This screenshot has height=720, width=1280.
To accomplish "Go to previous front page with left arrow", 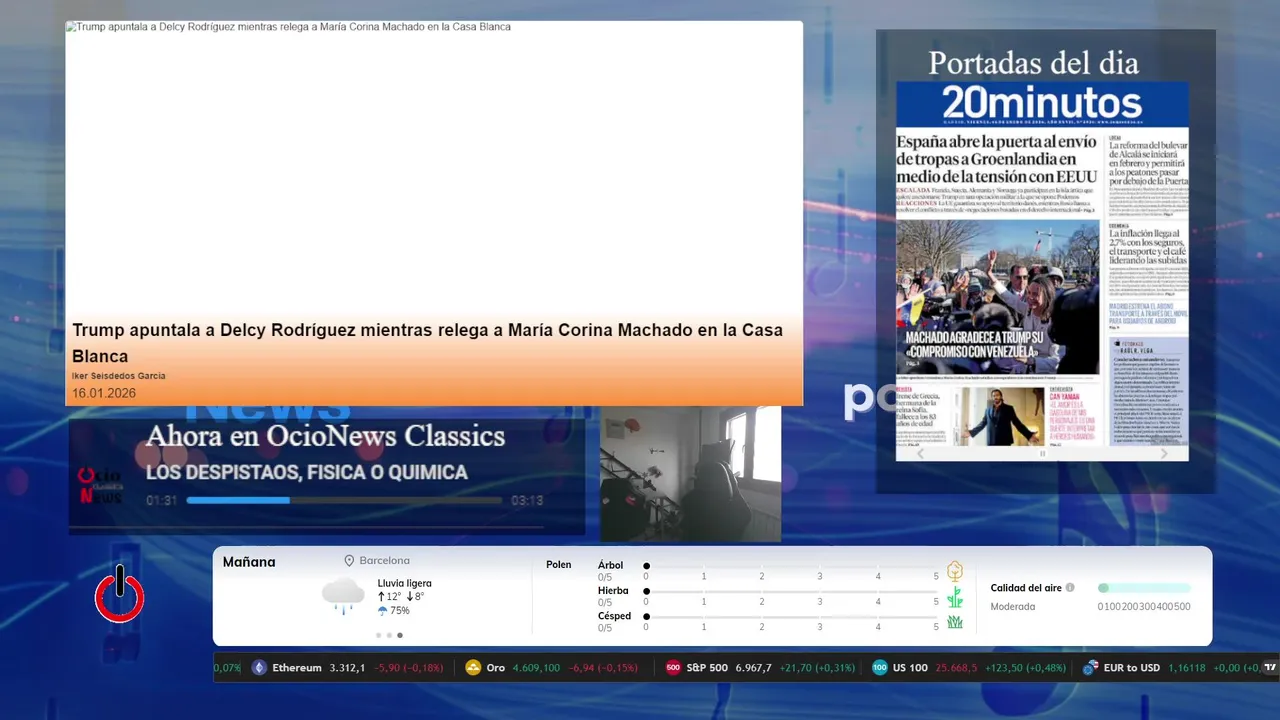I will coord(921,453).
